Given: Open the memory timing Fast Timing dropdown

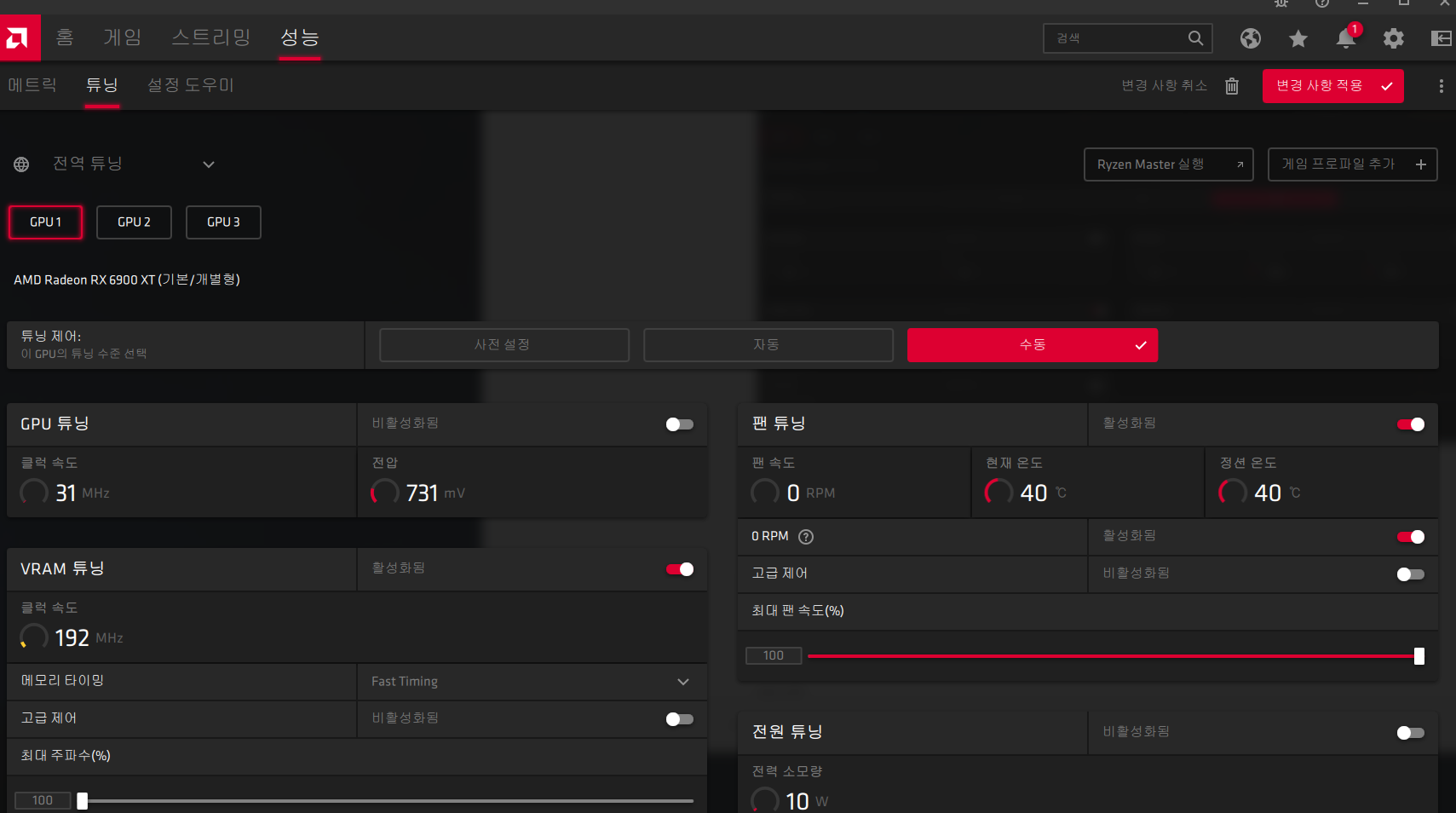Looking at the screenshot, I should point(532,682).
